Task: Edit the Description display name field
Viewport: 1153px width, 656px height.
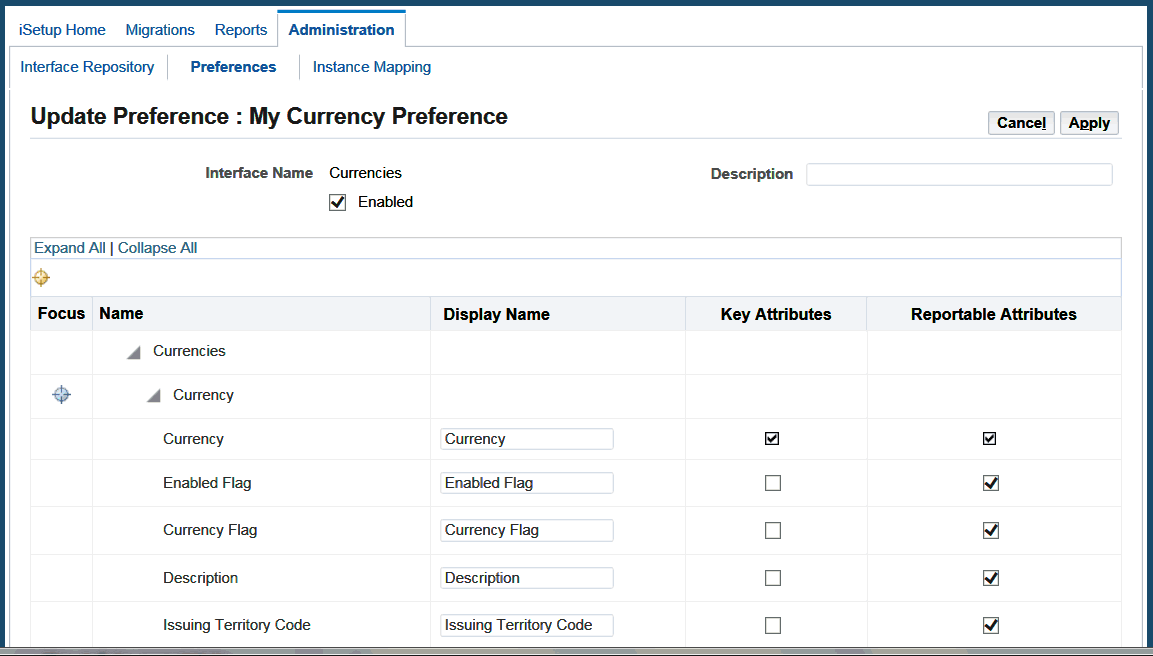Action: (526, 578)
